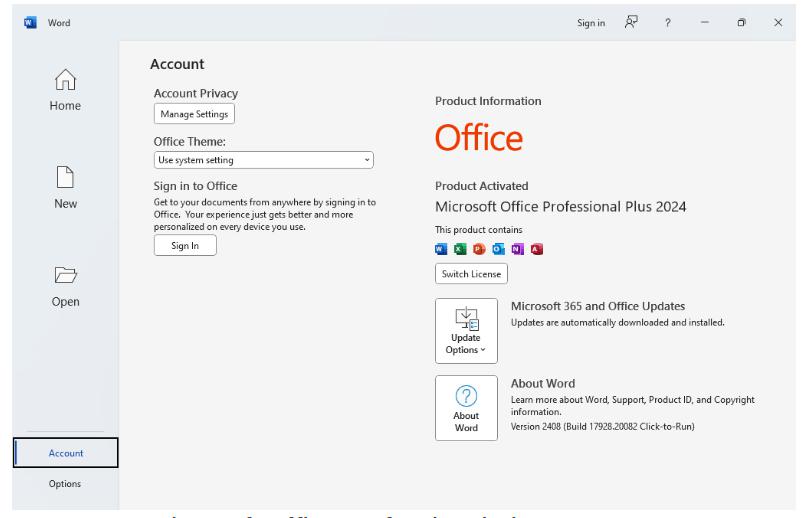Click 'Microsoft Office Professional Plus 2024' text
This screenshot has width=805, height=518.
[561, 206]
